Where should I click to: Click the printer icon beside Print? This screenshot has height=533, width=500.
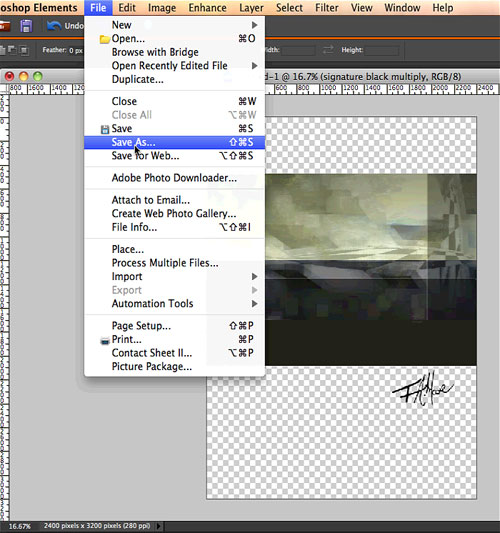click(x=105, y=340)
